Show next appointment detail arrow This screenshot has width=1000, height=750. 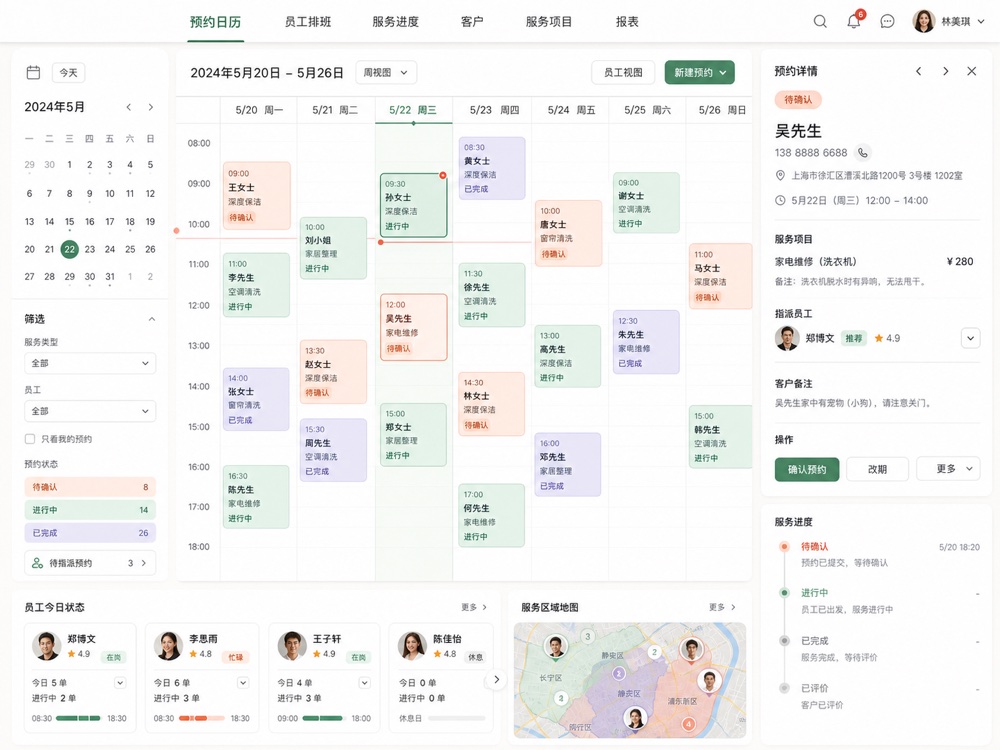click(946, 71)
